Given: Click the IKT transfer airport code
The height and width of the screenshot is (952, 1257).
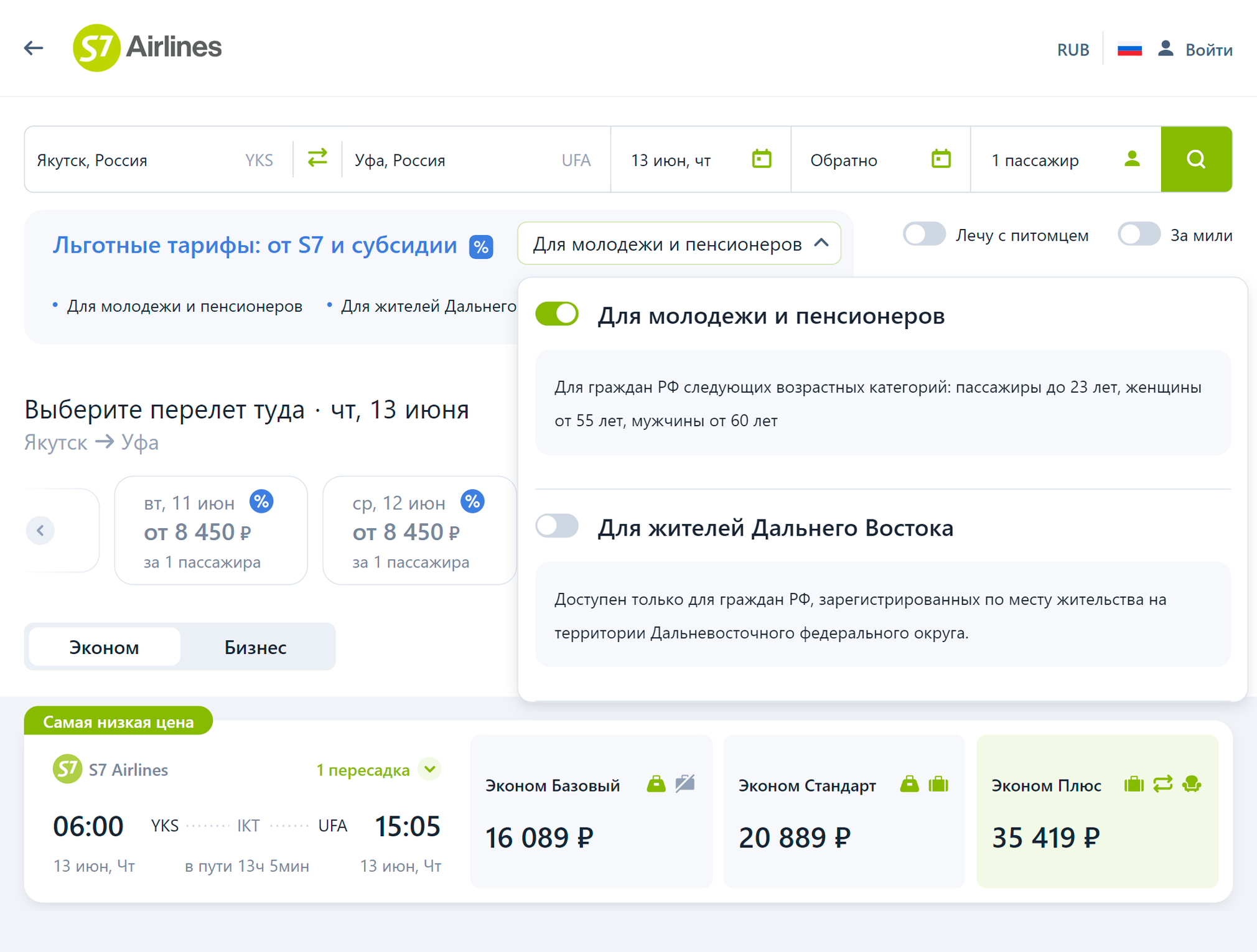Looking at the screenshot, I should (248, 826).
